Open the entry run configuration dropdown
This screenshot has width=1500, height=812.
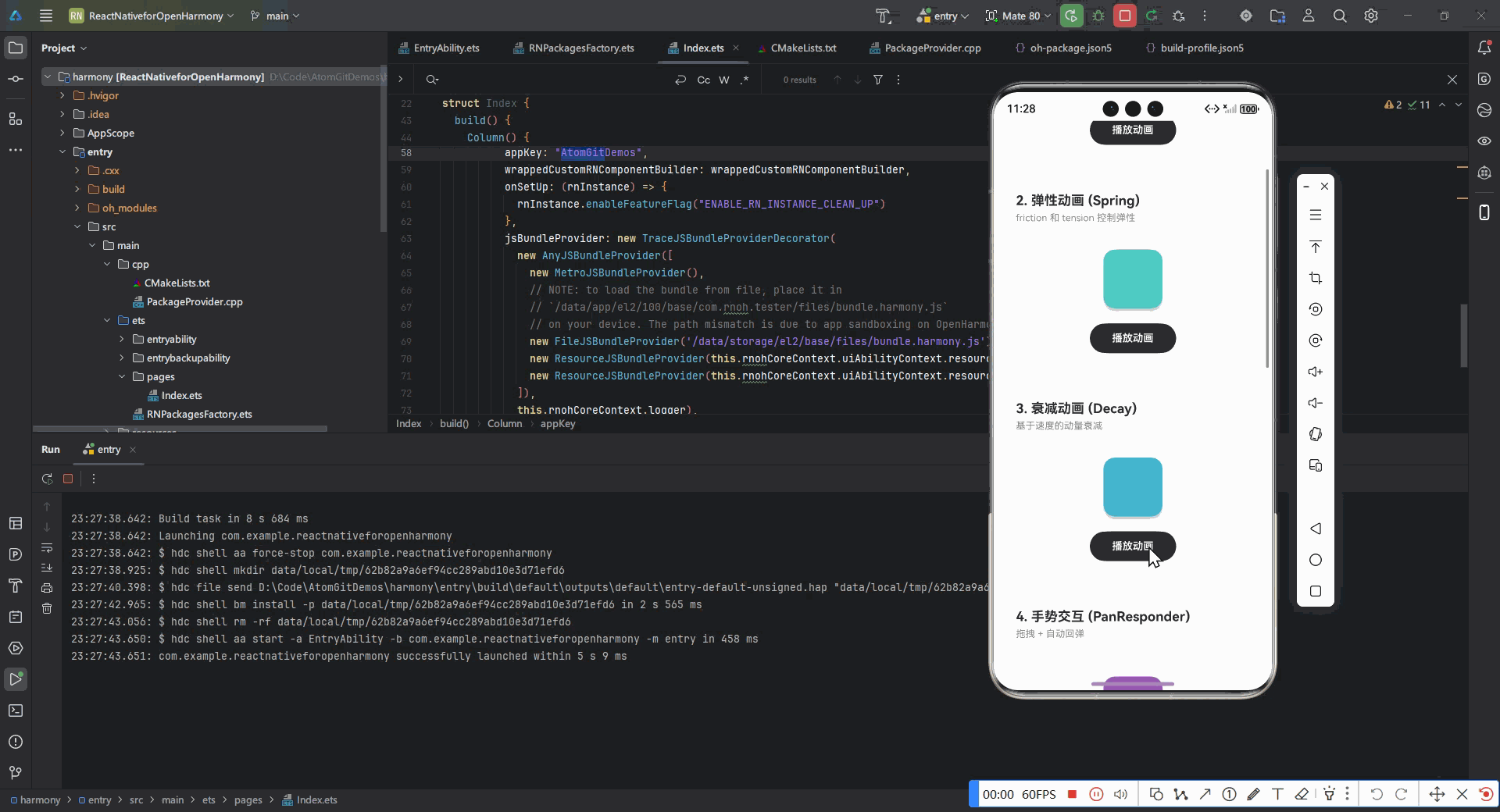[942, 16]
